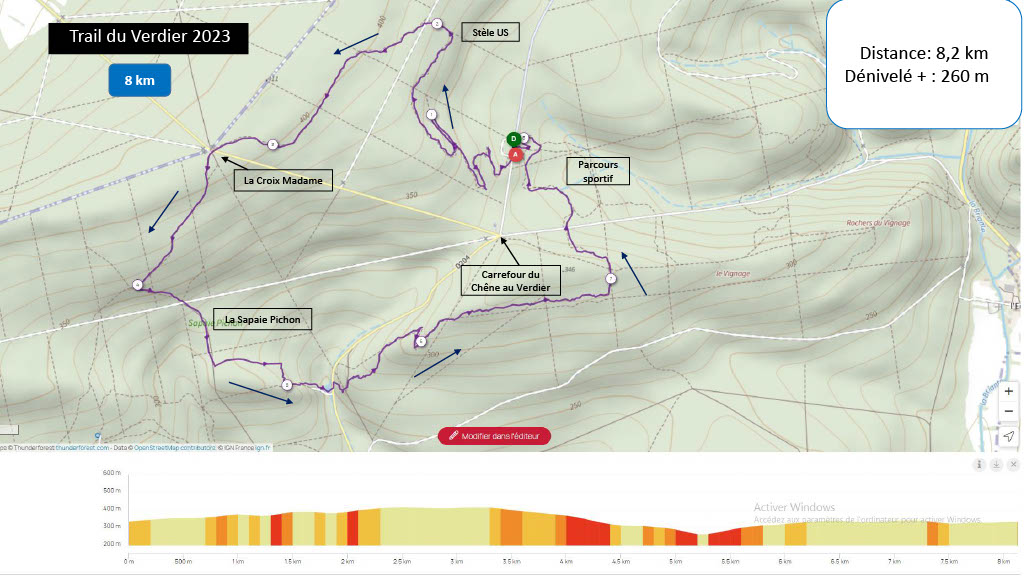Viewport: 1024px width, 576px height.
Task: Click the 4 km mark on elevation profile
Action: 566,563
